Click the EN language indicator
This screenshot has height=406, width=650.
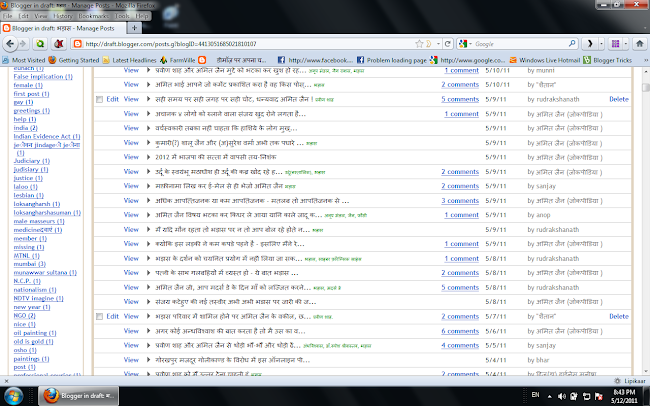point(536,395)
